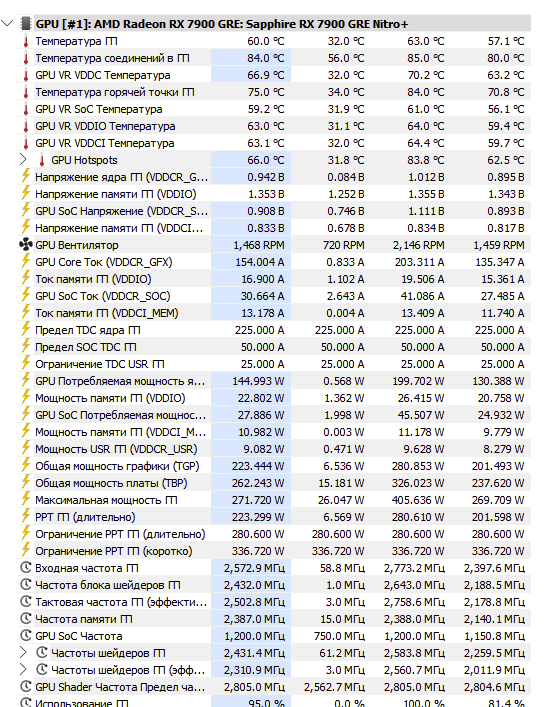Expand the GPU Hotspots subtree

point(23,160)
